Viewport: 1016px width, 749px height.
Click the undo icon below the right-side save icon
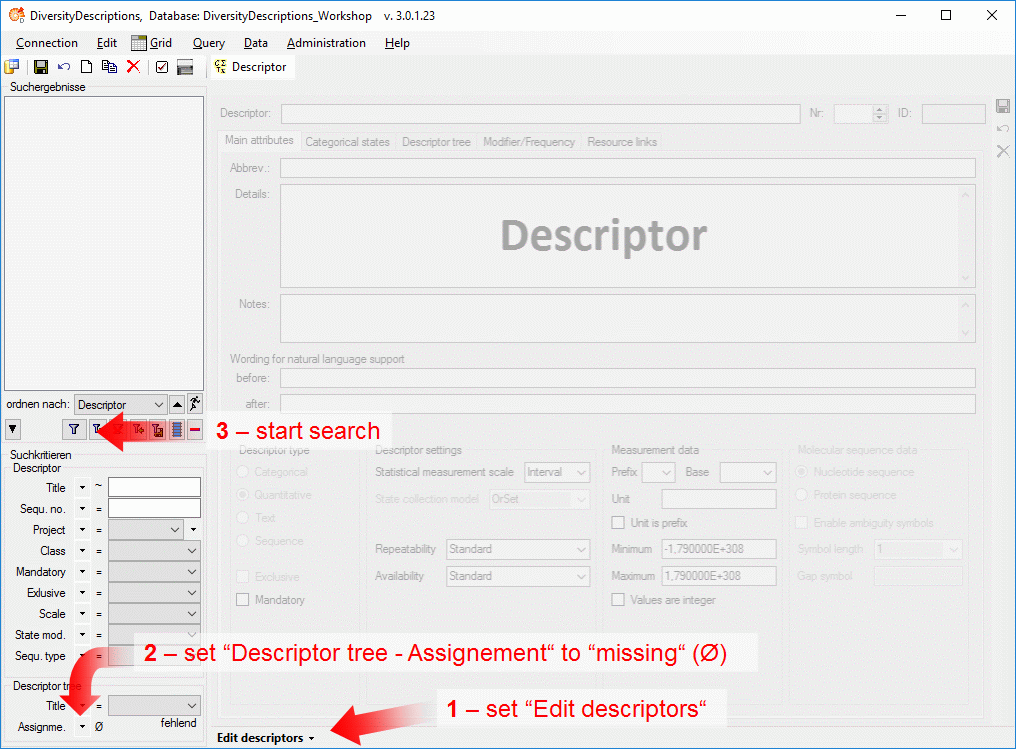tap(1003, 129)
